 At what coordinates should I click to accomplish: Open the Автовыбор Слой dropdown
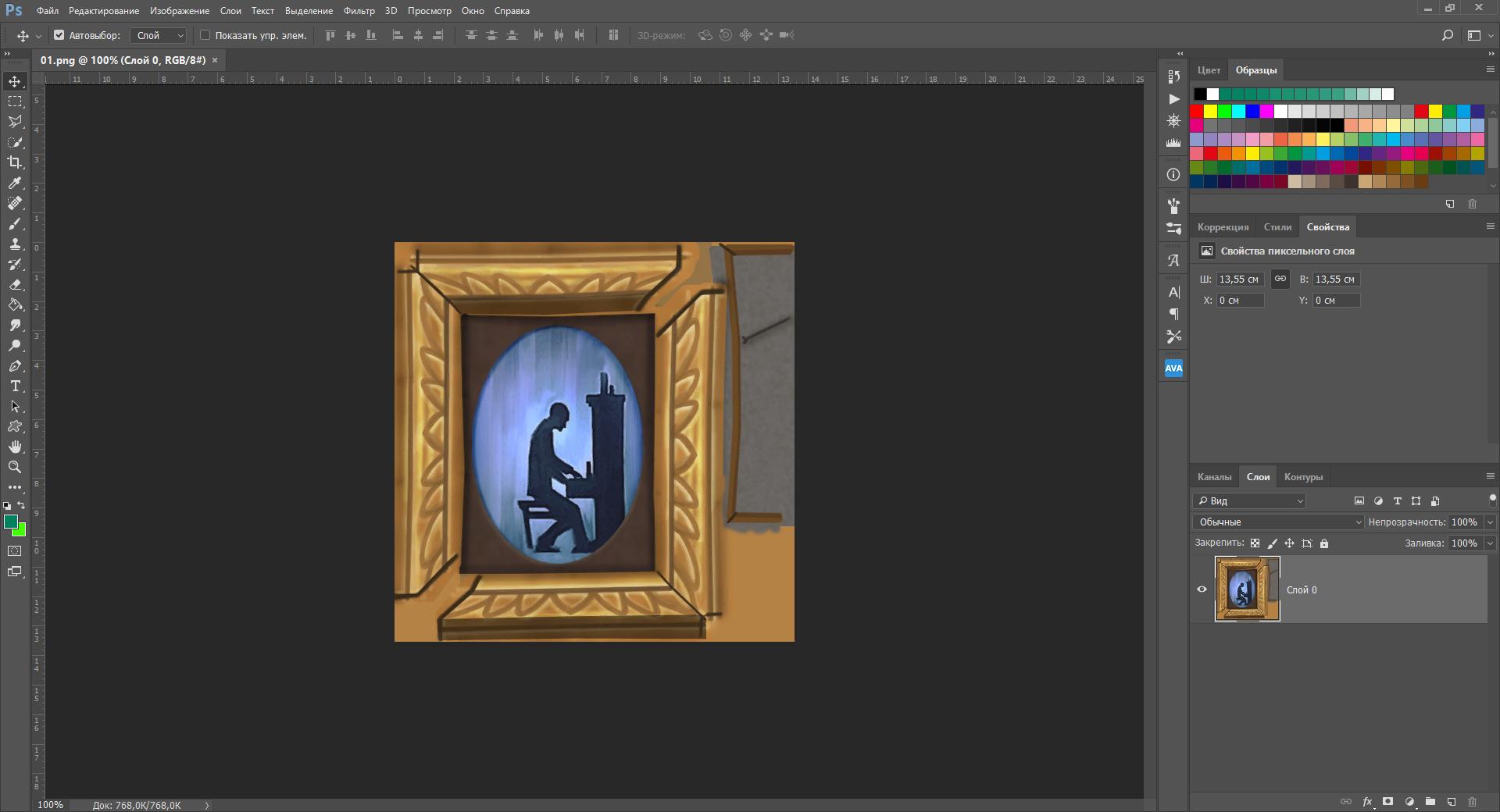159,35
